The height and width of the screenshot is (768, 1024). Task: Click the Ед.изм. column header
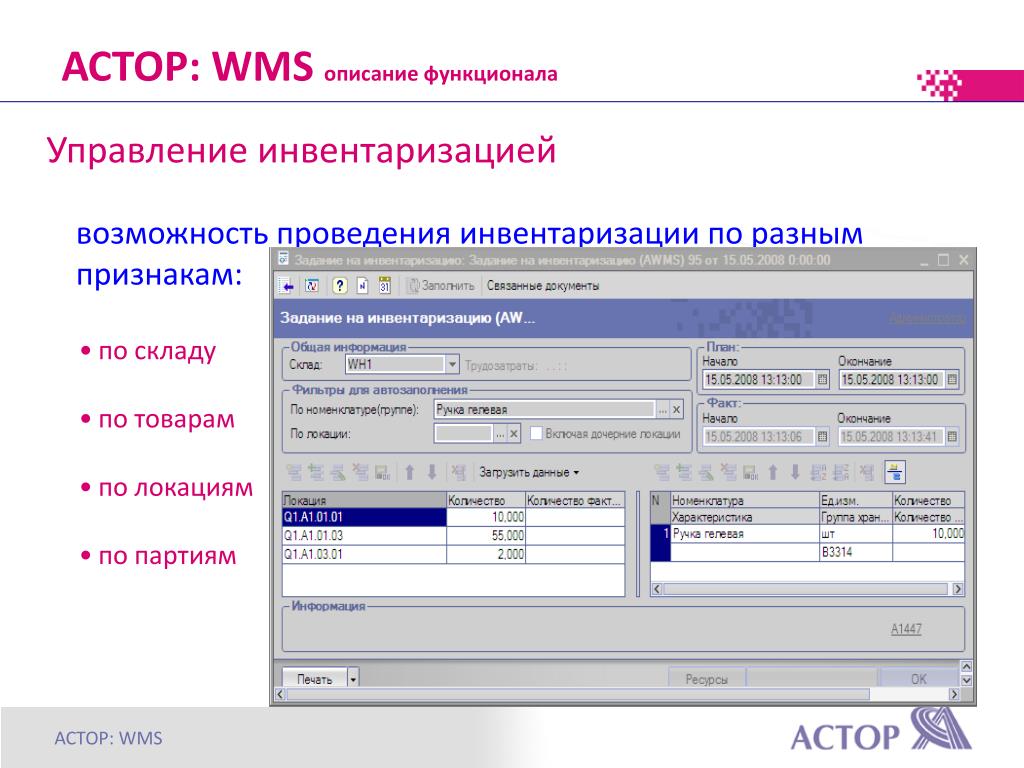pos(856,500)
